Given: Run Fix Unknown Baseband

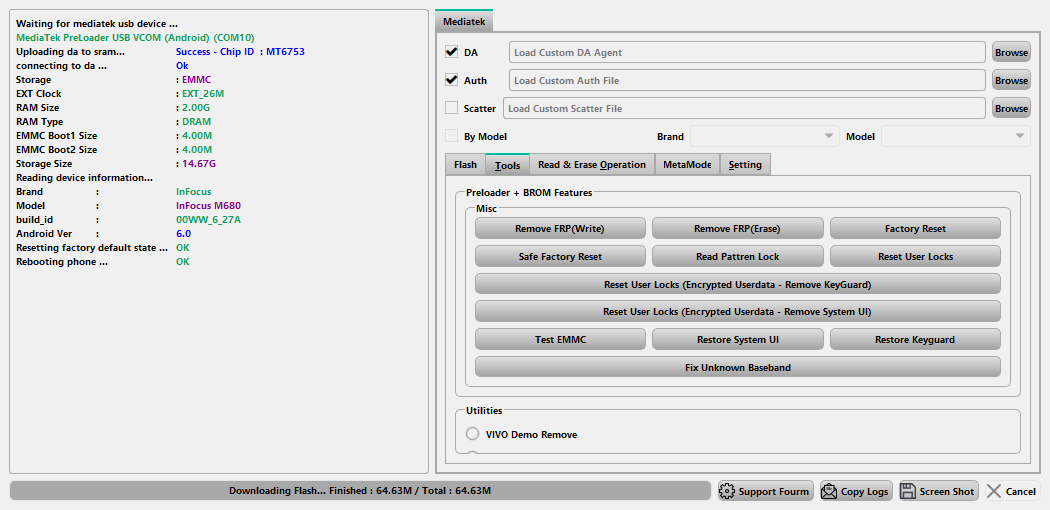Looking at the screenshot, I should click(x=737, y=367).
